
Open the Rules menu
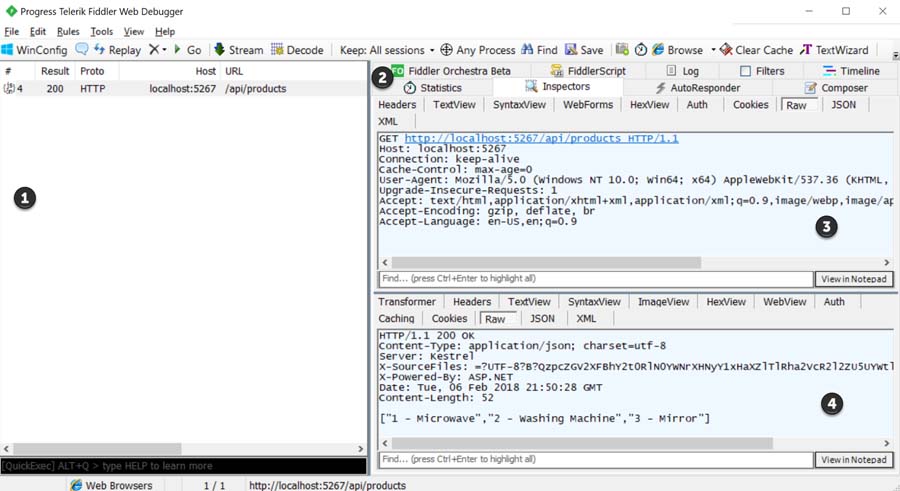point(68,32)
